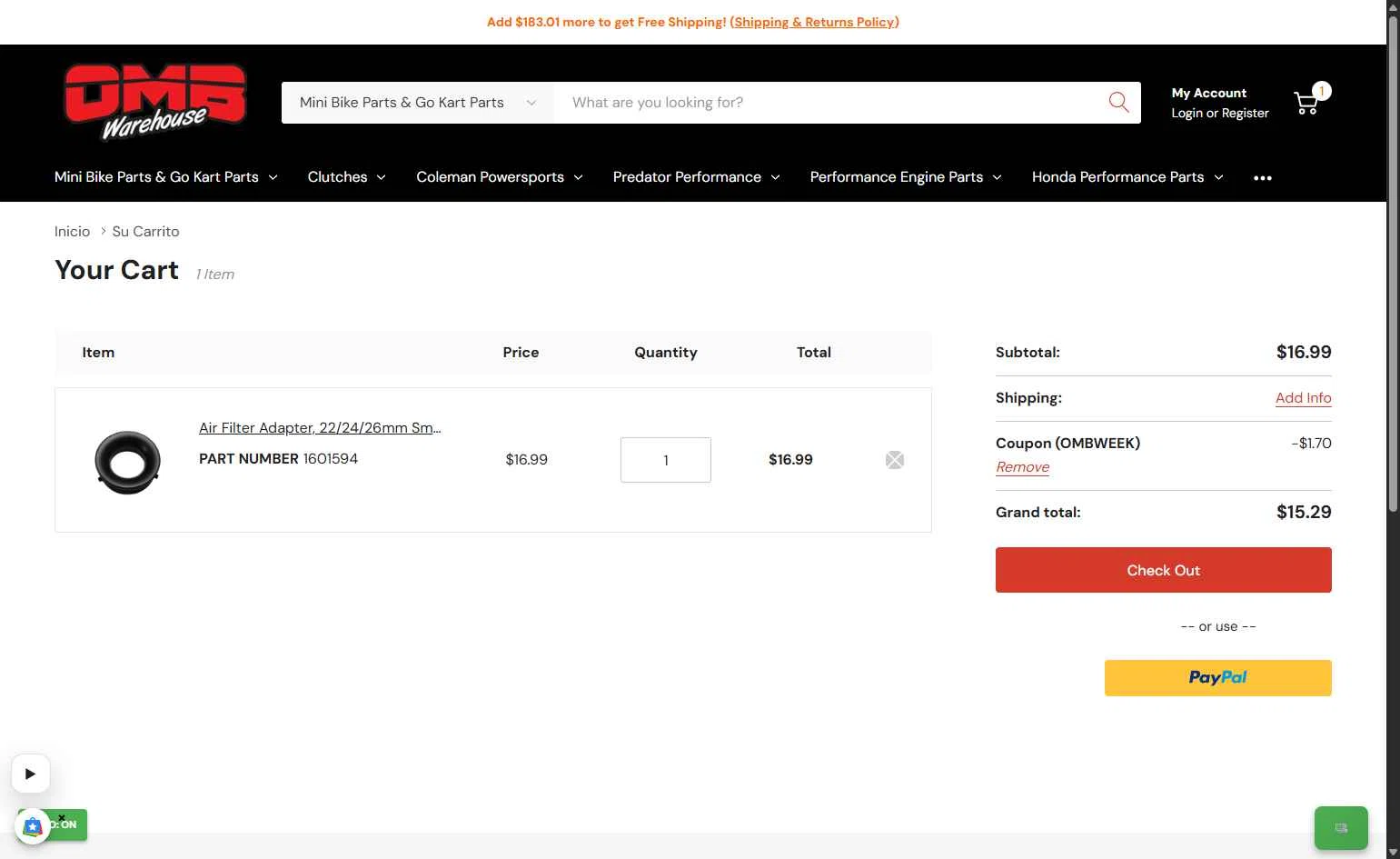Open Shipping & Returns Policy link
This screenshot has height=859, width=1400.
[x=814, y=22]
